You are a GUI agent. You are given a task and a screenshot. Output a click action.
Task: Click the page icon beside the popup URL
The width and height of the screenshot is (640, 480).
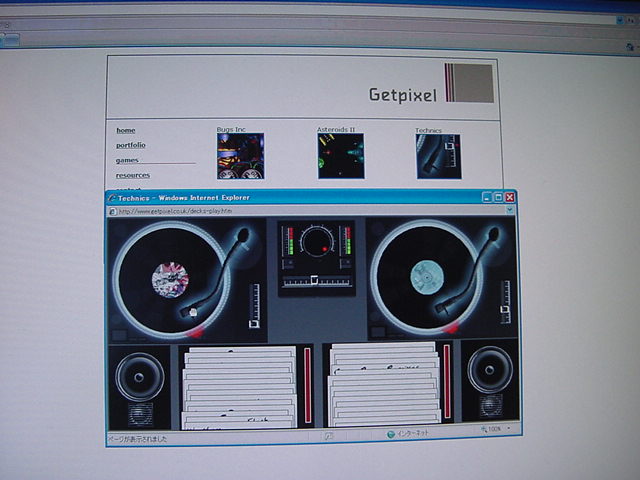click(x=113, y=211)
